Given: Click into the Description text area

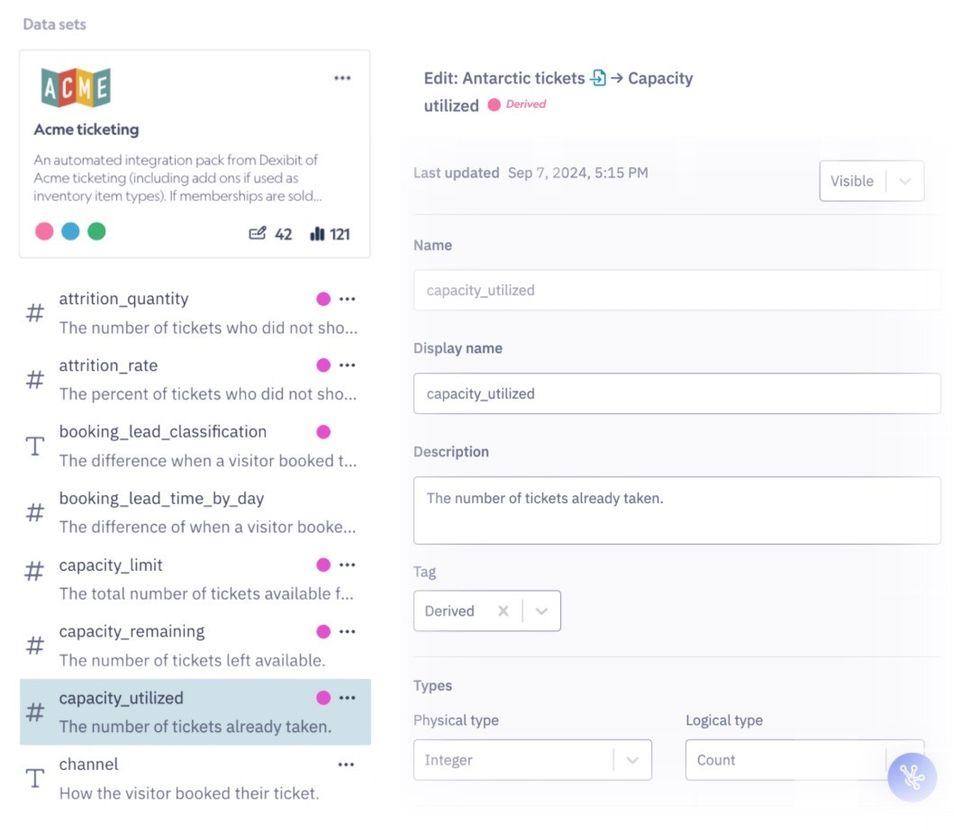Looking at the screenshot, I should pyautogui.click(x=676, y=510).
